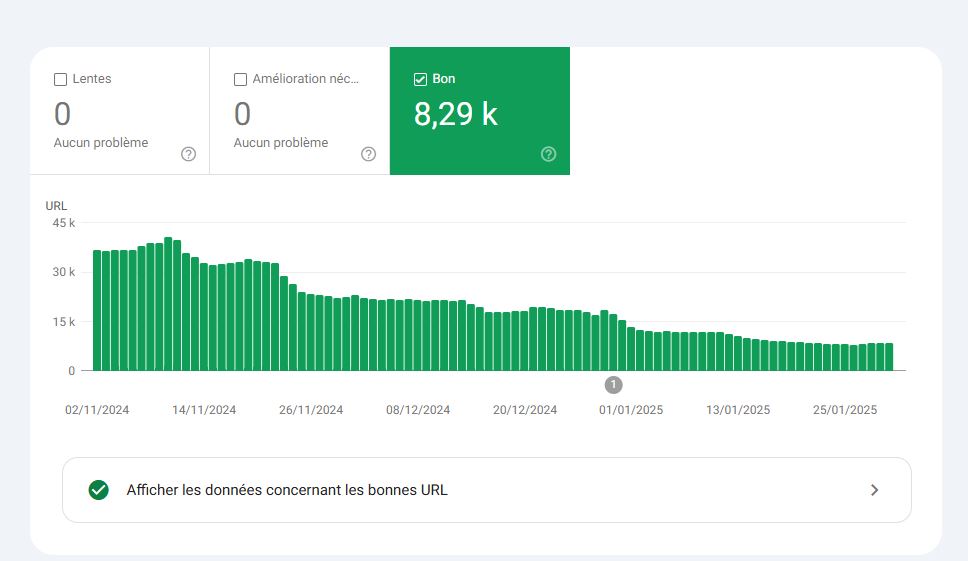This screenshot has width=968, height=561.
Task: Select the green Bon card showing 8,29 k
Action: tap(480, 111)
